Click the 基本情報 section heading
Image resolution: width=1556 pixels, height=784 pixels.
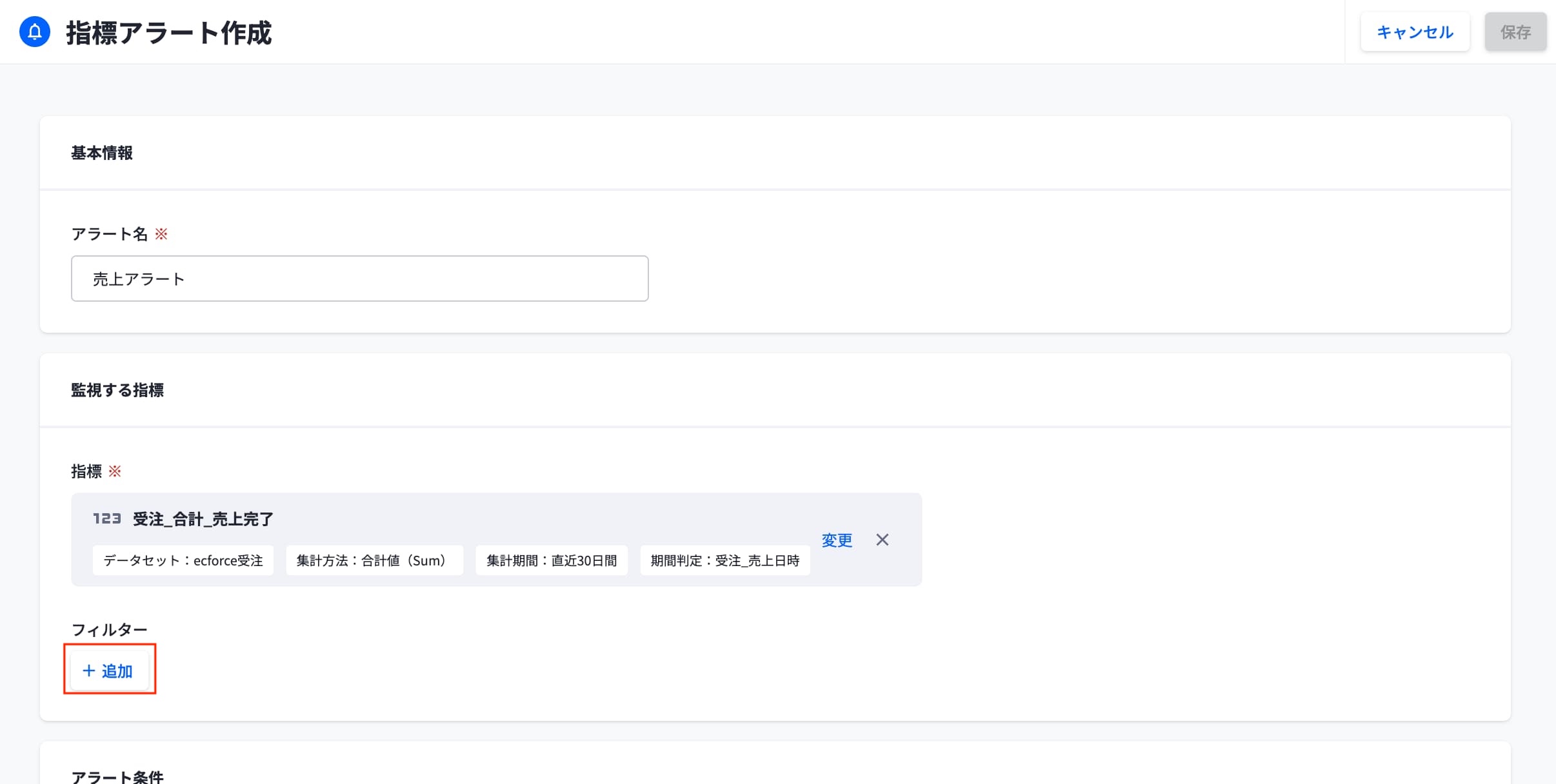(x=102, y=153)
